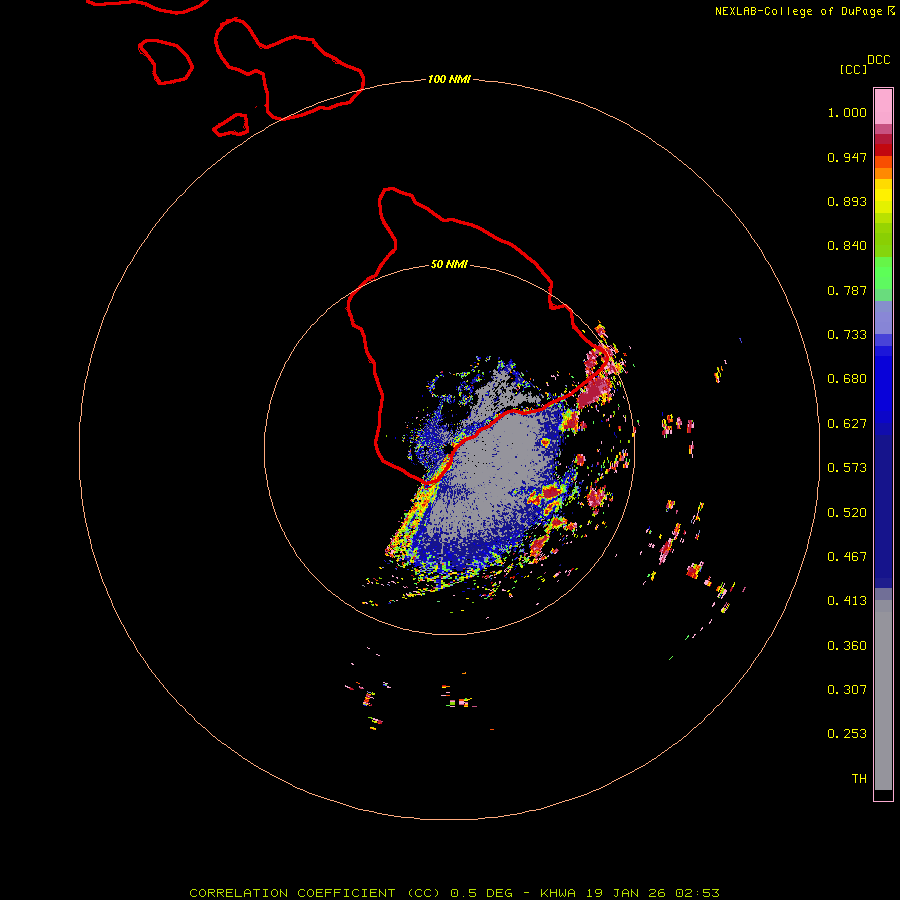
Task: Click the 0.733 scale value
Action: click(x=847, y=335)
